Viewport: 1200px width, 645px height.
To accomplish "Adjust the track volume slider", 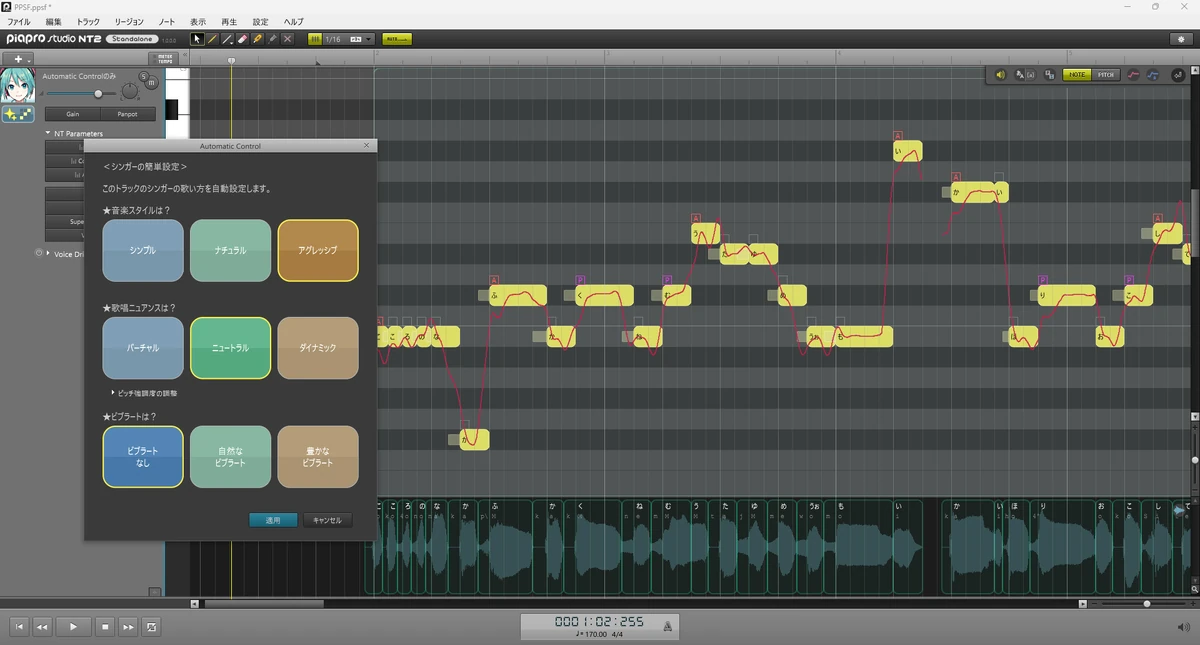I will pyautogui.click(x=99, y=94).
